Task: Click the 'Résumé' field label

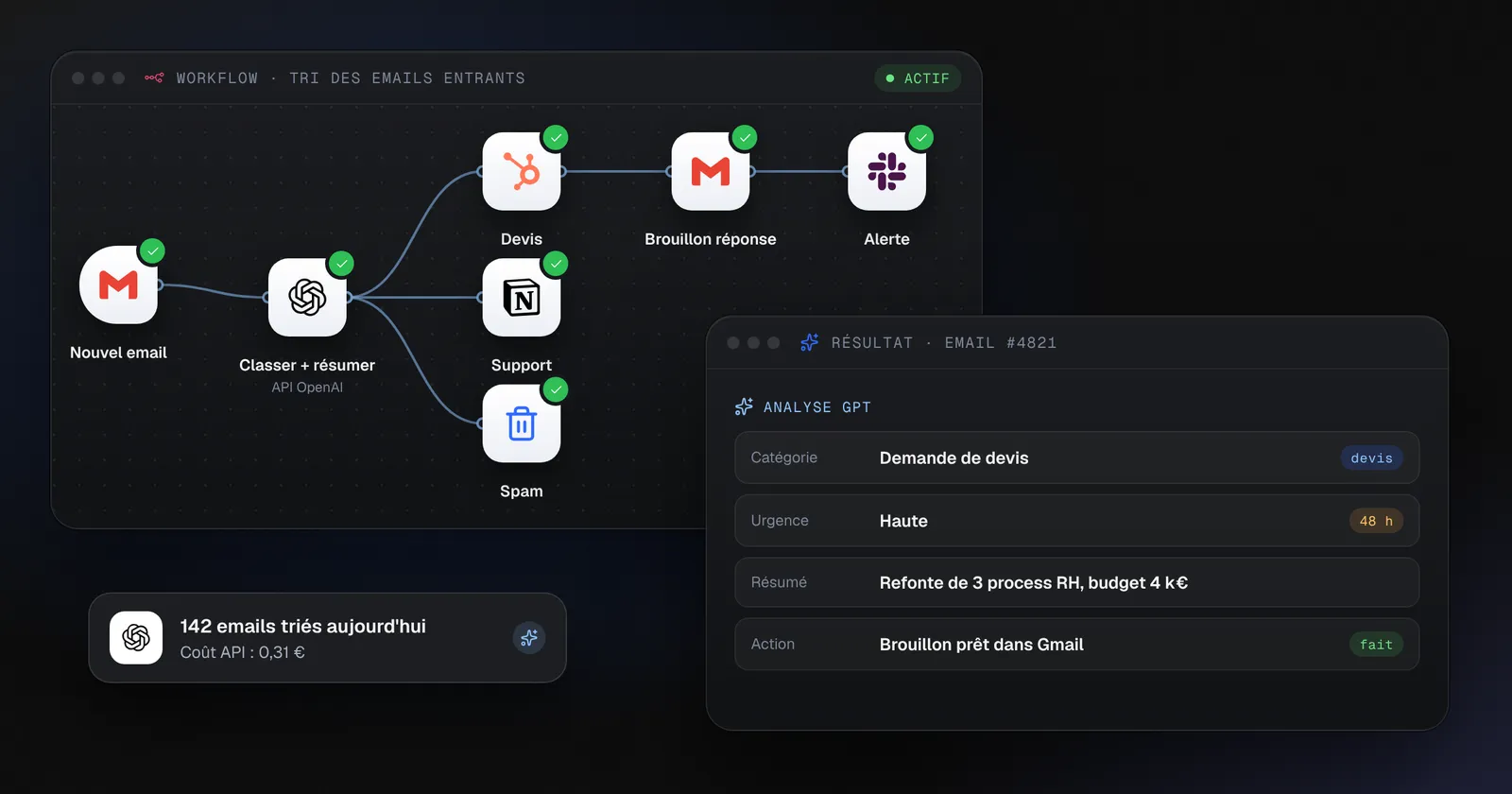Action: (x=779, y=582)
